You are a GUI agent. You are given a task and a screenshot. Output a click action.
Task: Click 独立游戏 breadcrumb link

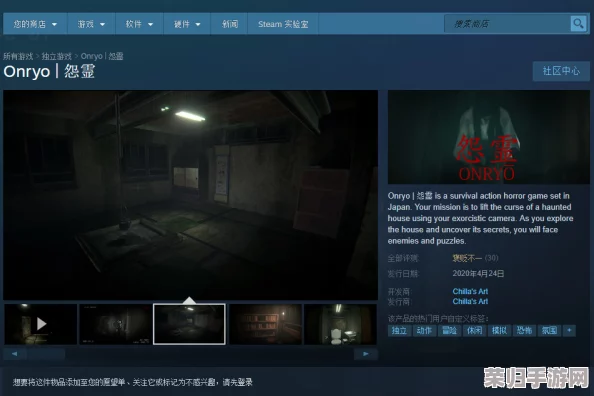tap(56, 56)
